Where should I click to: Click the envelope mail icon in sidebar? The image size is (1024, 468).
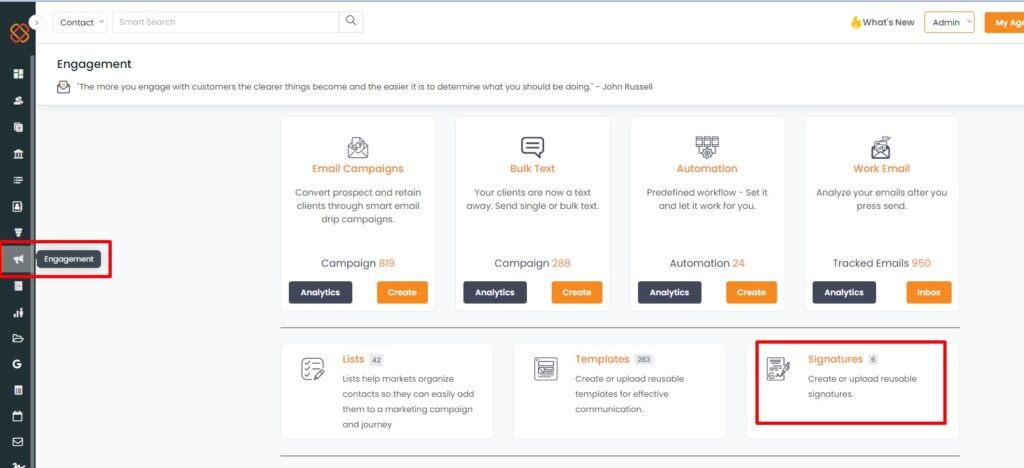point(18,441)
